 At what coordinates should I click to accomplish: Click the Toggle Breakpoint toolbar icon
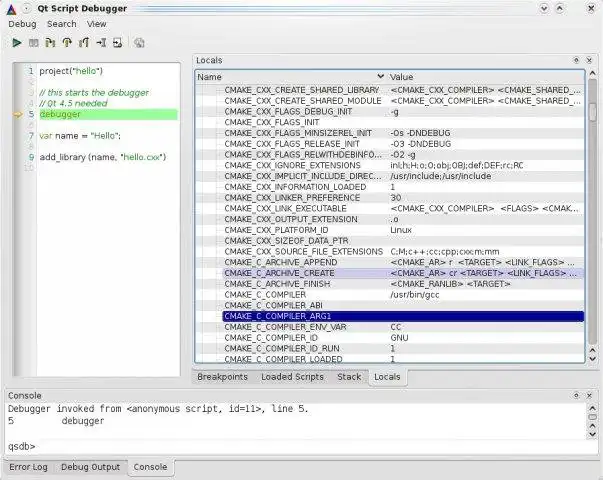click(139, 43)
